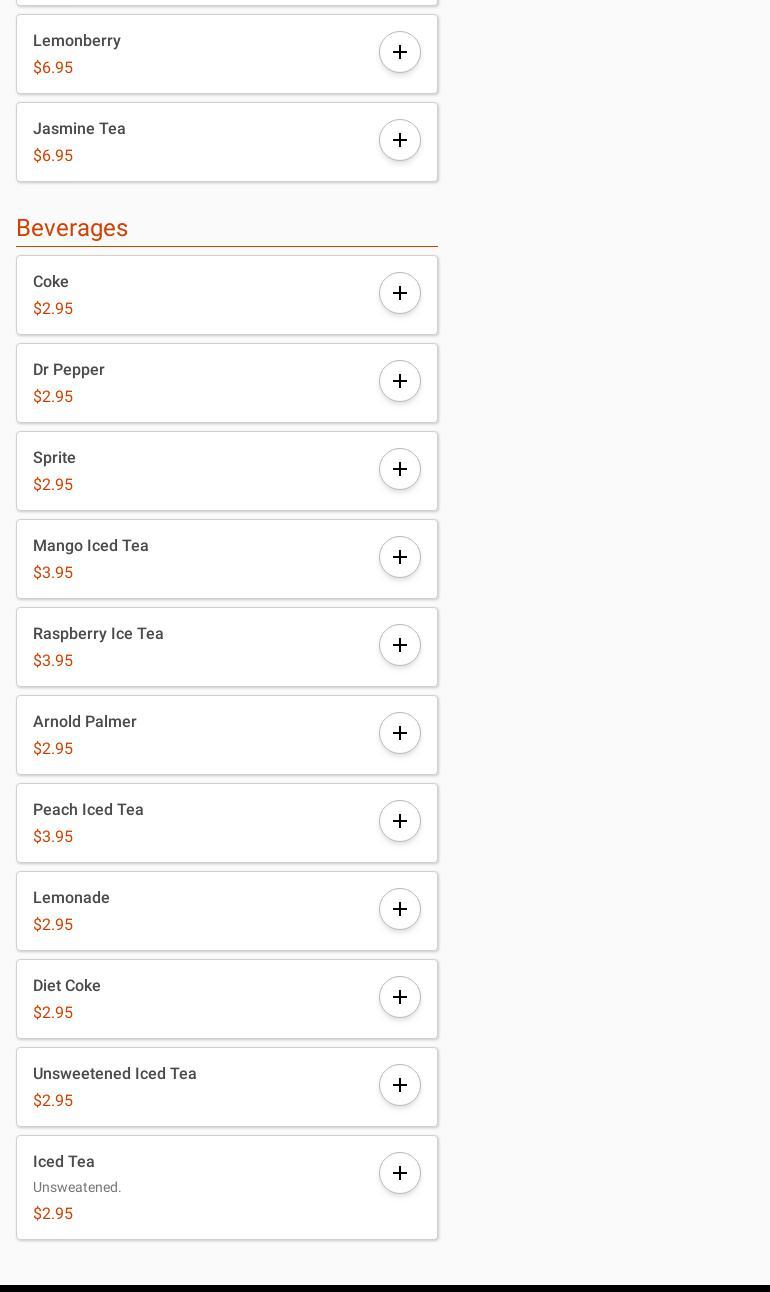The height and width of the screenshot is (1292, 770).
Task: Select the Iced Tea 'Unsweatened.' description
Action: click(77, 1188)
